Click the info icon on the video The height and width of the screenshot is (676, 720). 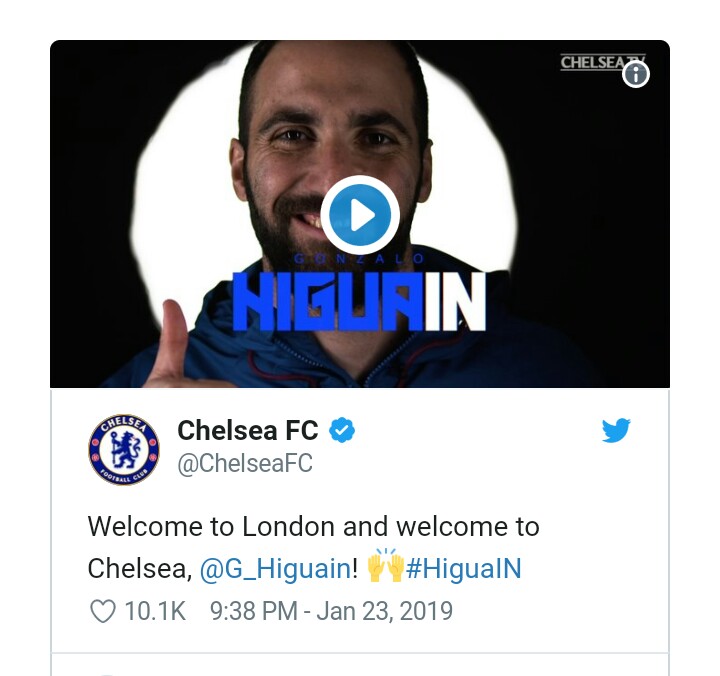(x=636, y=75)
